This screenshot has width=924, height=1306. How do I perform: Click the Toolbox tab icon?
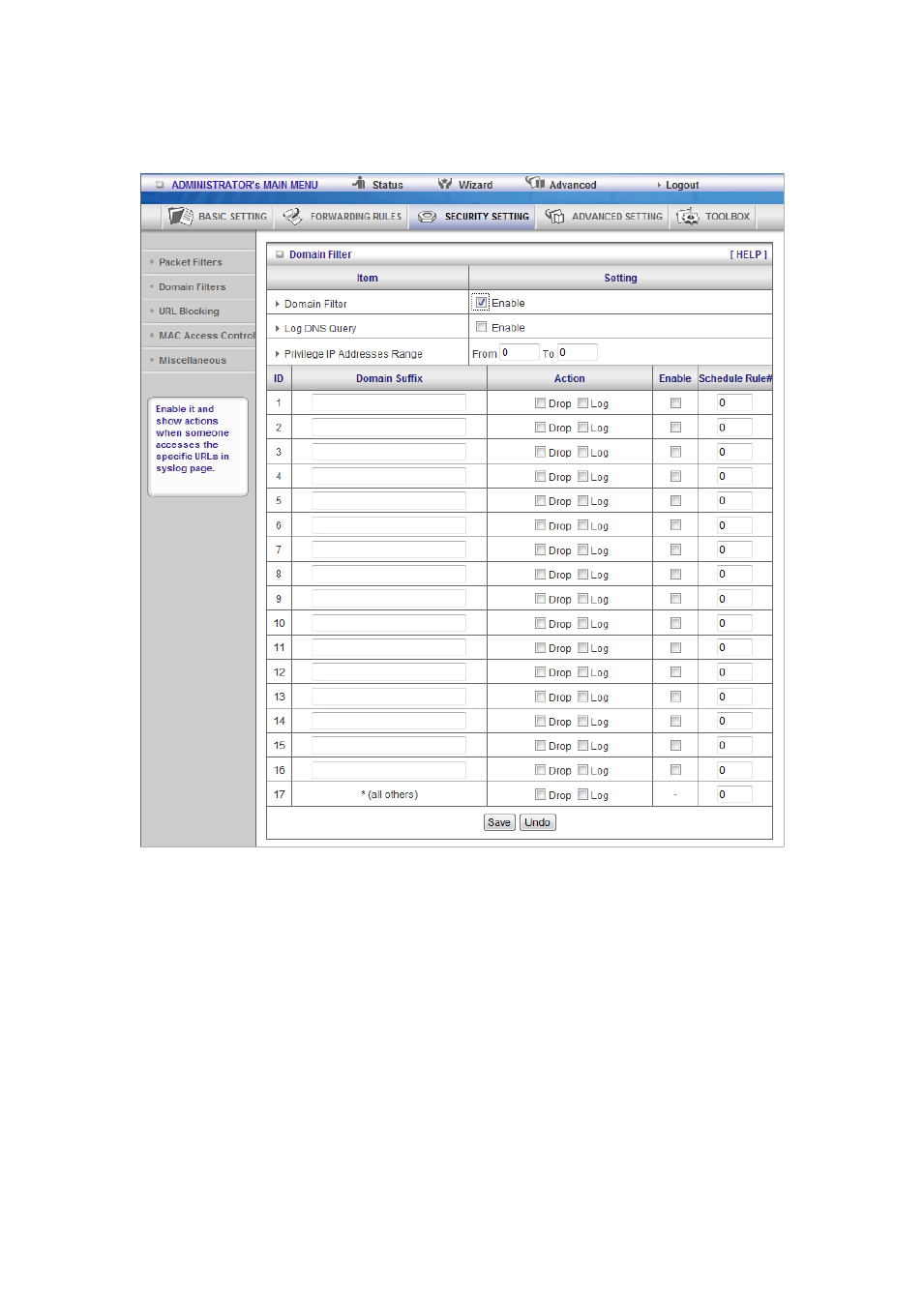pos(688,216)
